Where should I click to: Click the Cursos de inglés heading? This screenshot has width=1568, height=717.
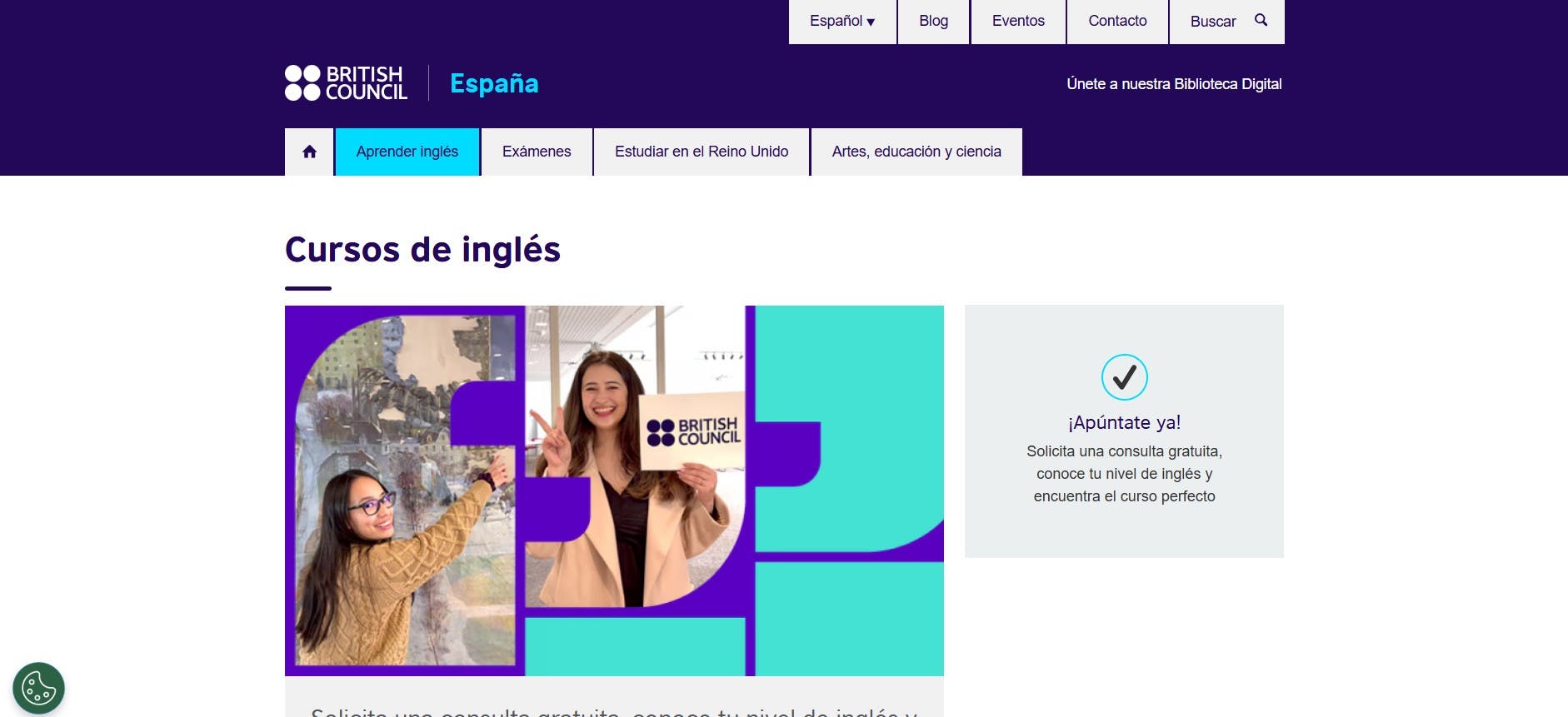pos(422,250)
